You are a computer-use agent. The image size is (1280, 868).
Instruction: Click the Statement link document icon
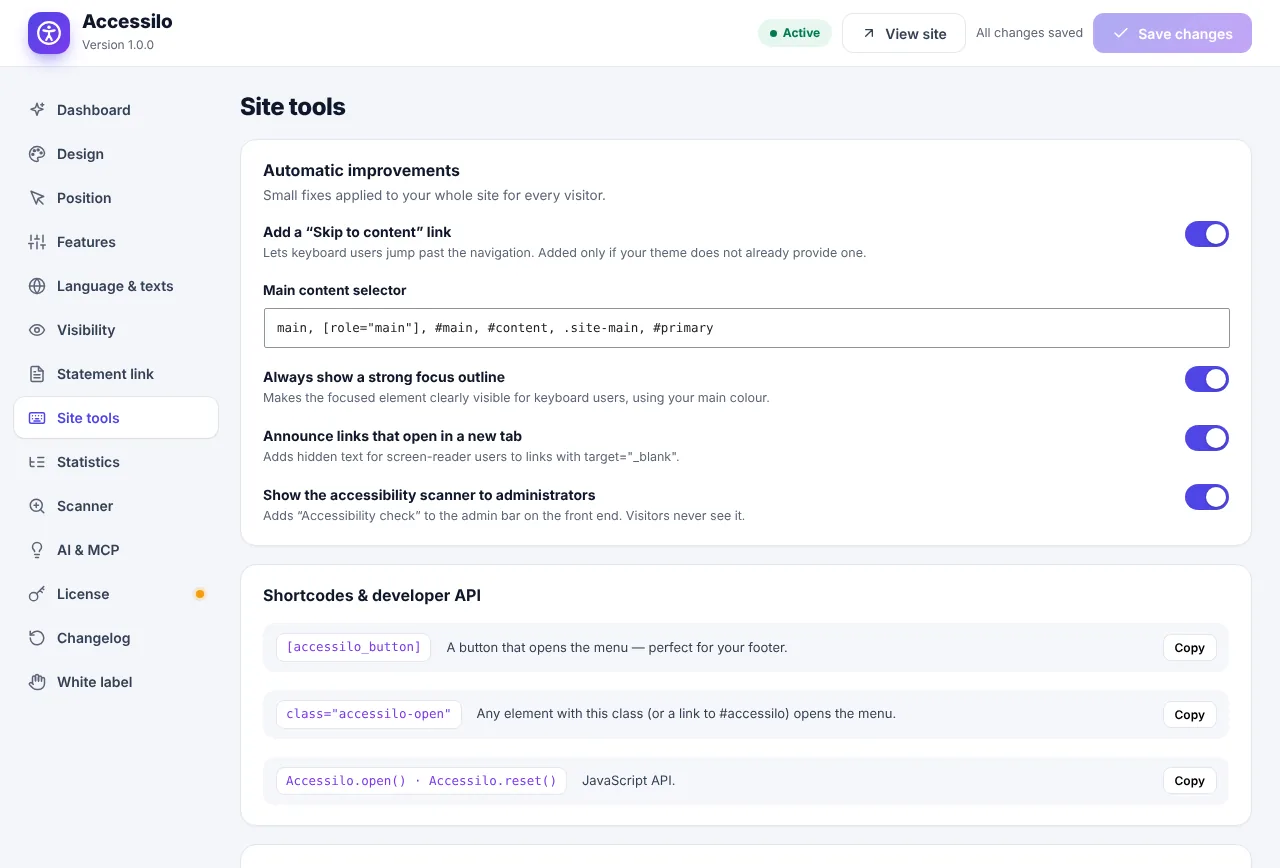[x=37, y=374]
